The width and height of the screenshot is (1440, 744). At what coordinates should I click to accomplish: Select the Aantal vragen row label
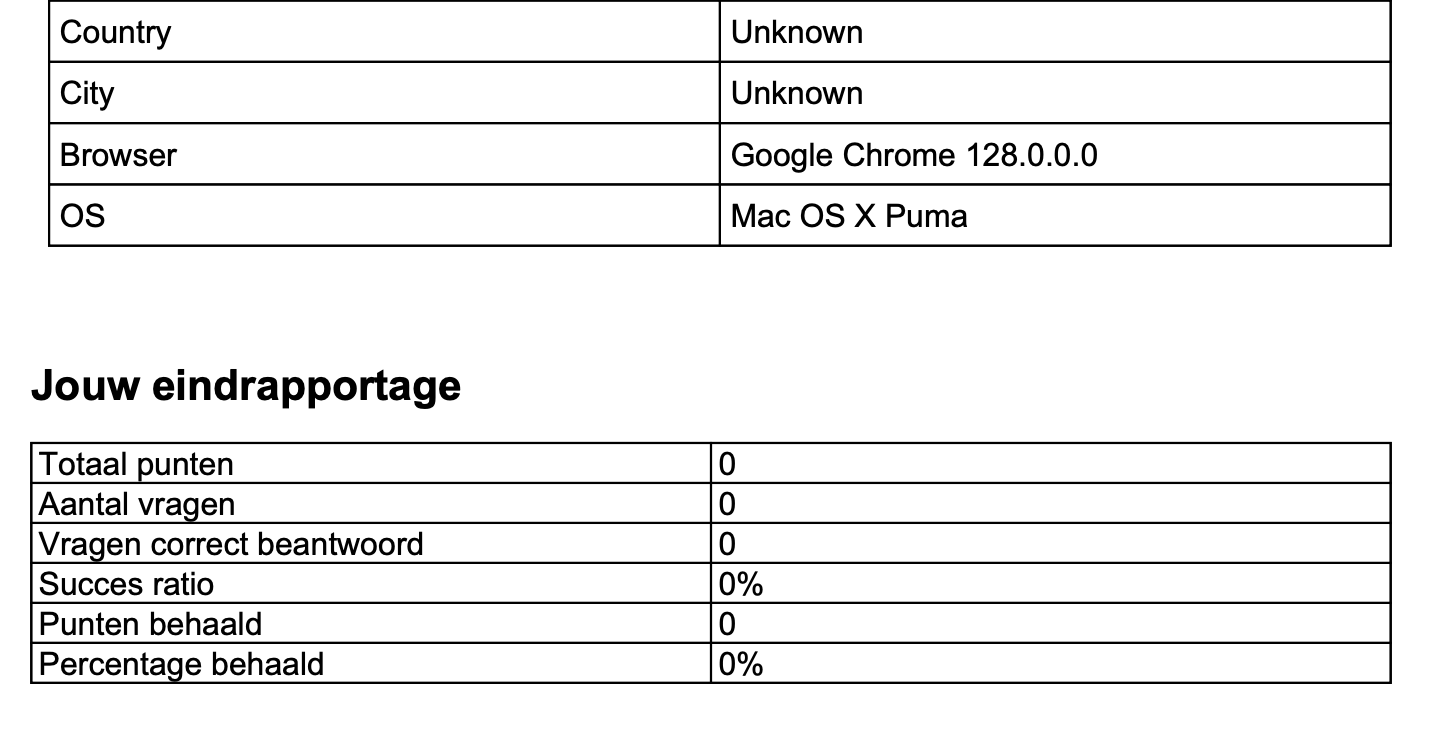[x=137, y=504]
